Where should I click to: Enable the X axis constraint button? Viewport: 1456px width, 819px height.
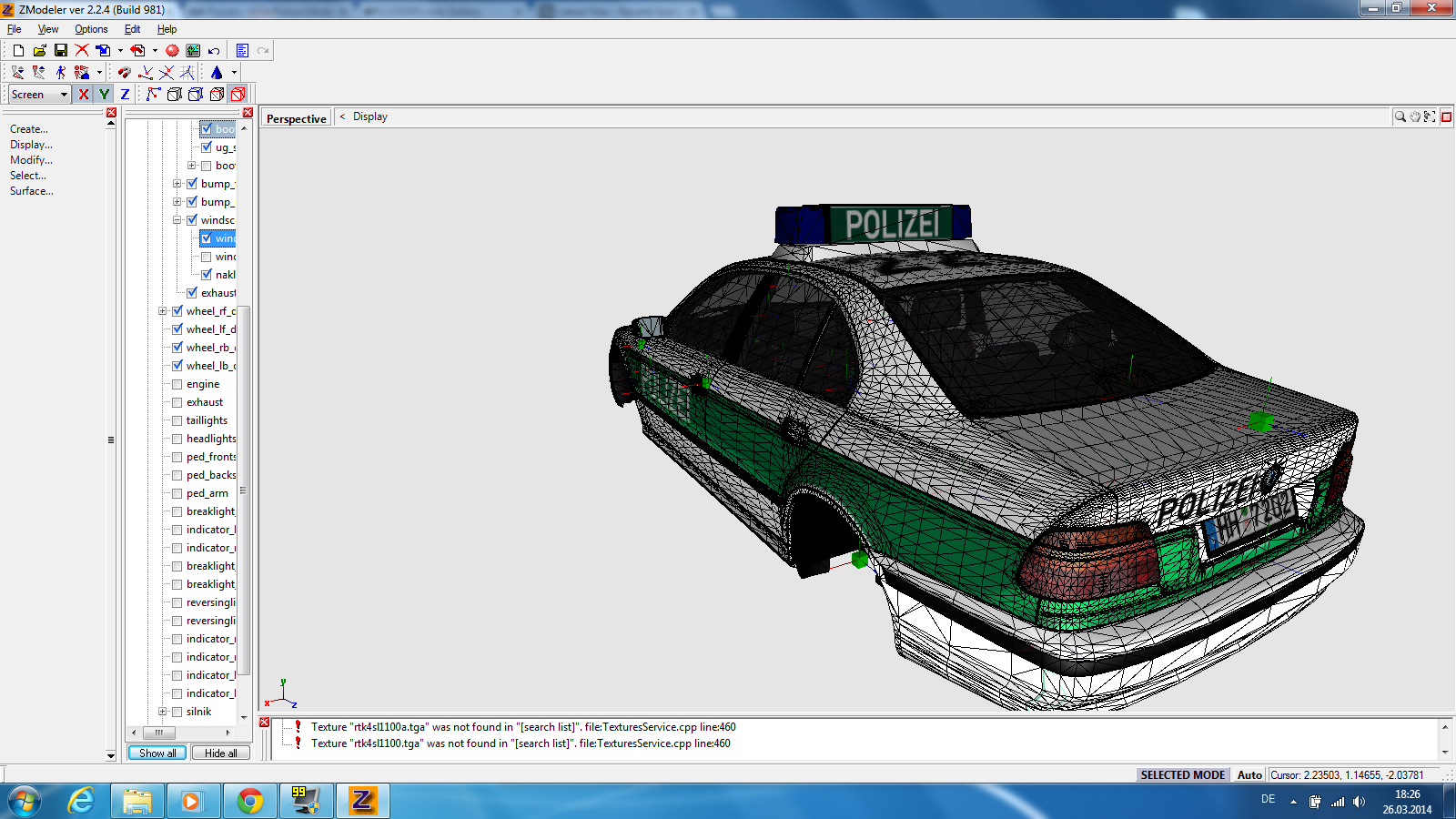(x=84, y=95)
